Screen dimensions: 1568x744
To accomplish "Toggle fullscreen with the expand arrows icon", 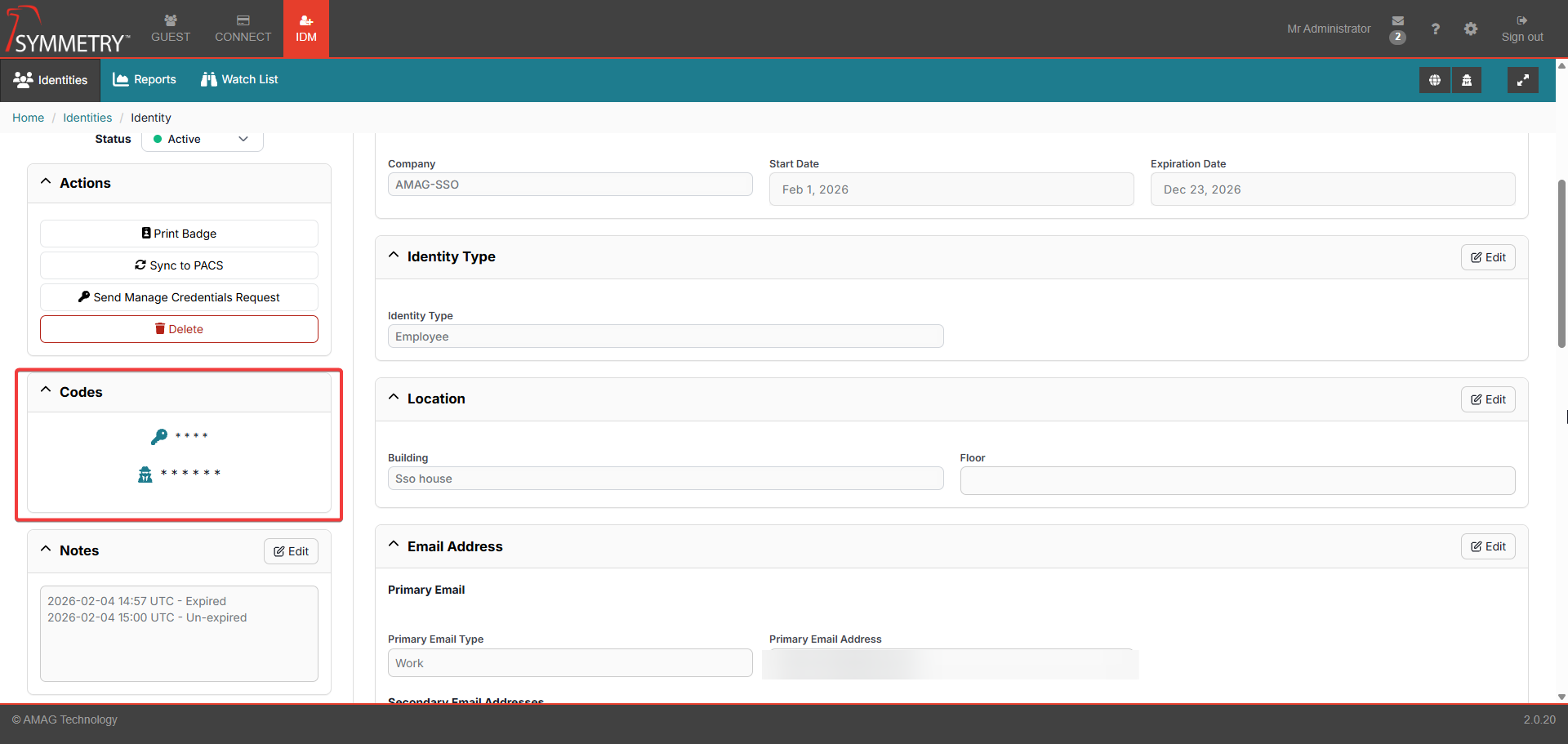I will pyautogui.click(x=1522, y=80).
